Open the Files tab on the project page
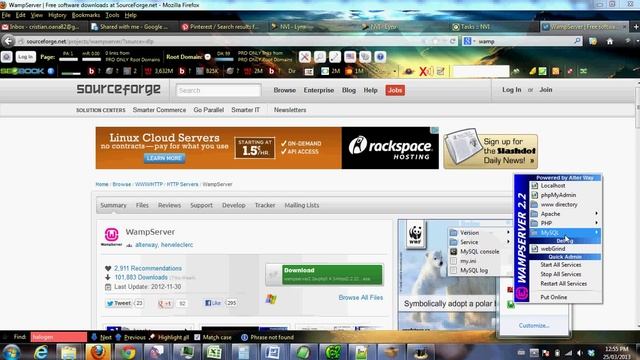640x360 pixels. (142, 205)
